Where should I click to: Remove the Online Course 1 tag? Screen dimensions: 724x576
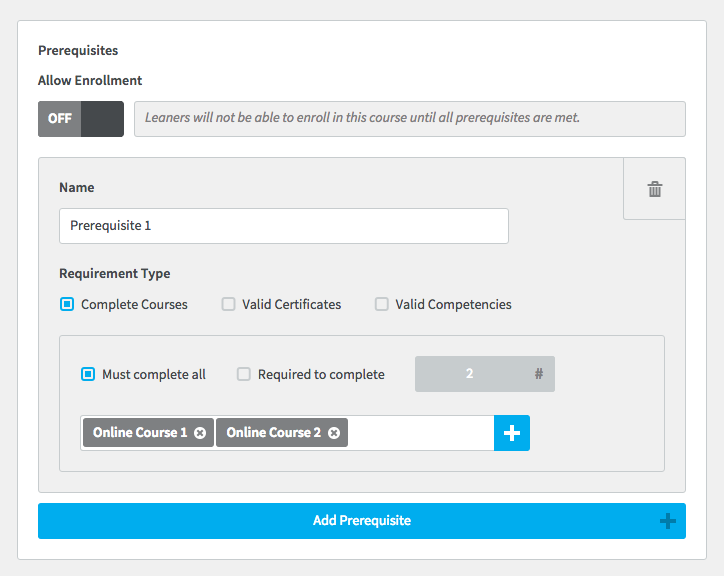(x=200, y=433)
